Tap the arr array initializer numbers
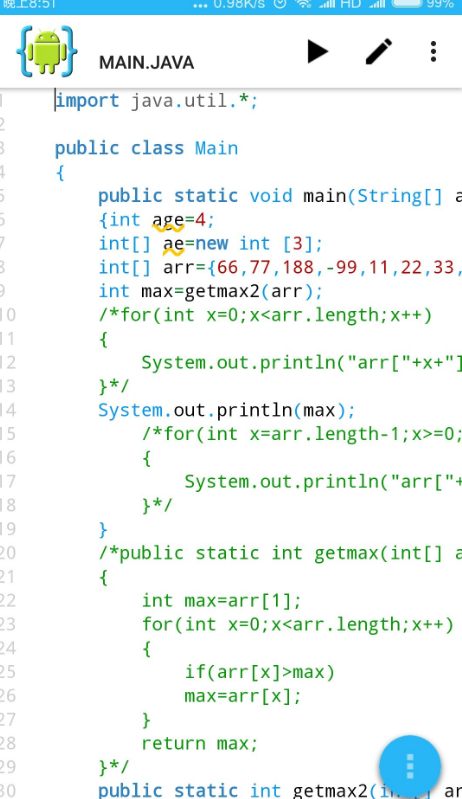Image resolution: width=462 pixels, height=799 pixels. pyautogui.click(x=338, y=268)
